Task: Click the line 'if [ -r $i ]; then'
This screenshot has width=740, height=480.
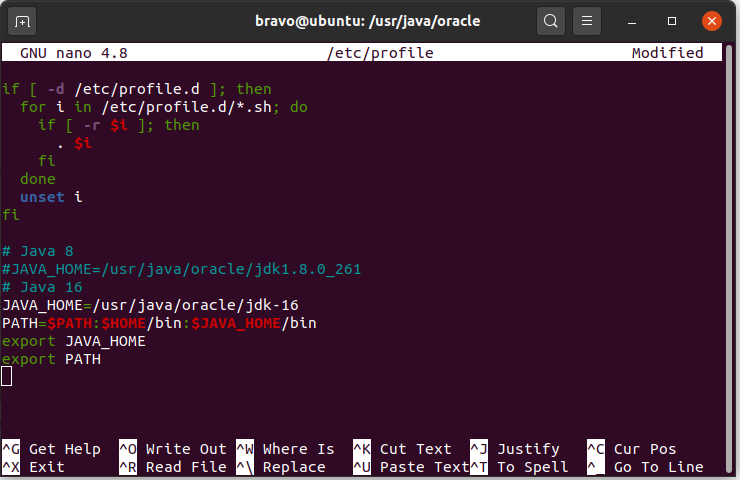Action: (x=119, y=125)
